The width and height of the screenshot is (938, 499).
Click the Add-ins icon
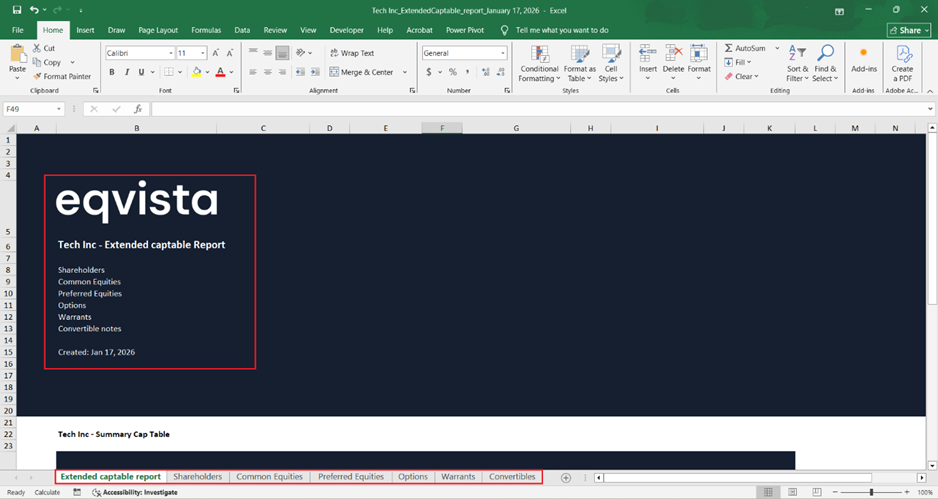pos(862,59)
